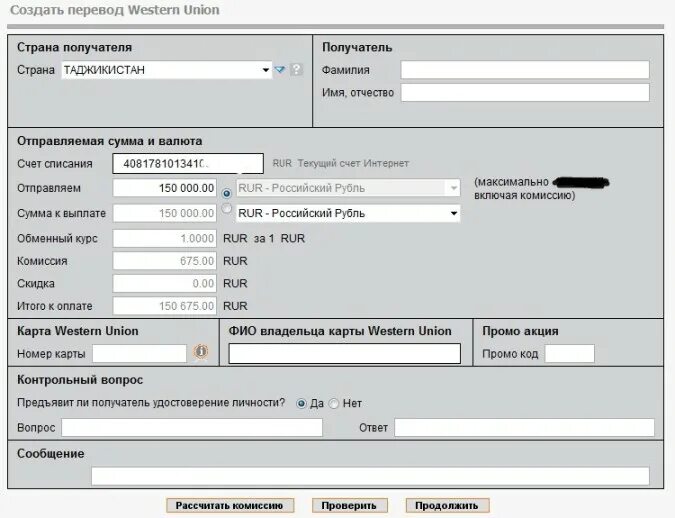675x518 pixels.
Task: Click the Обменный курс field 1.0000
Action: 164,239
